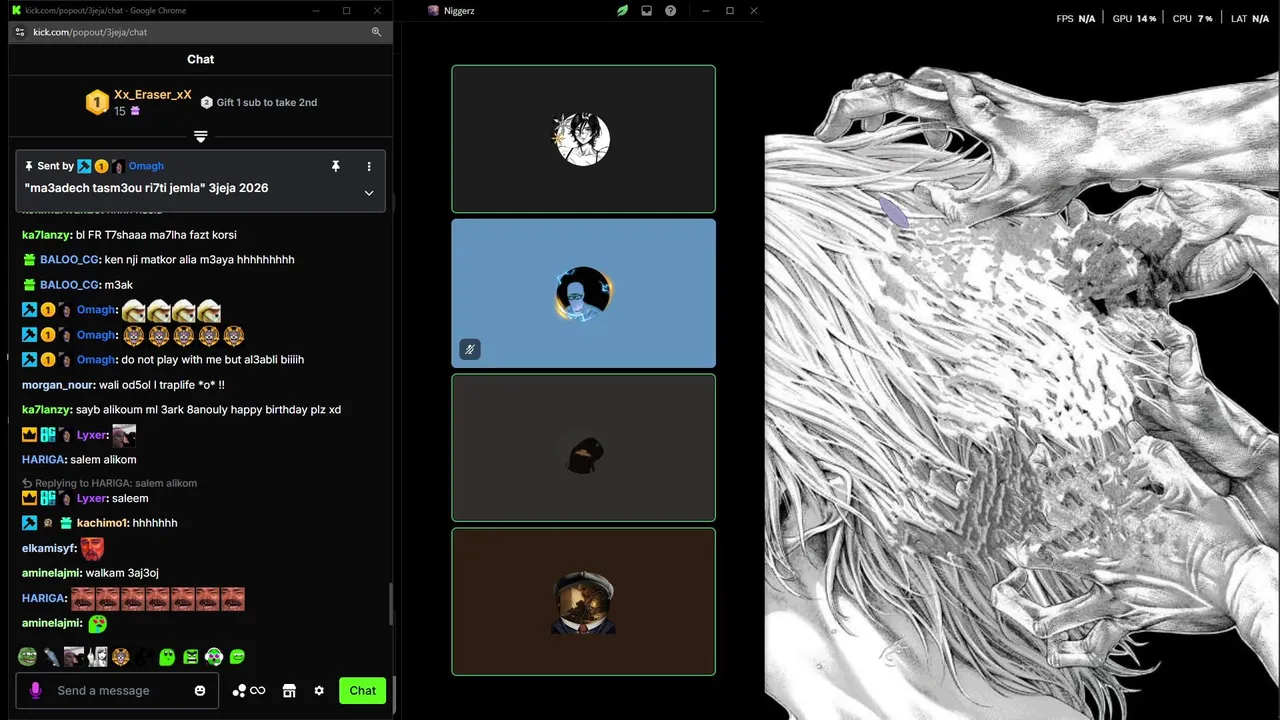Viewport: 1280px width, 720px height.
Task: Select the brown participant tile with helmet avatar
Action: click(x=584, y=601)
